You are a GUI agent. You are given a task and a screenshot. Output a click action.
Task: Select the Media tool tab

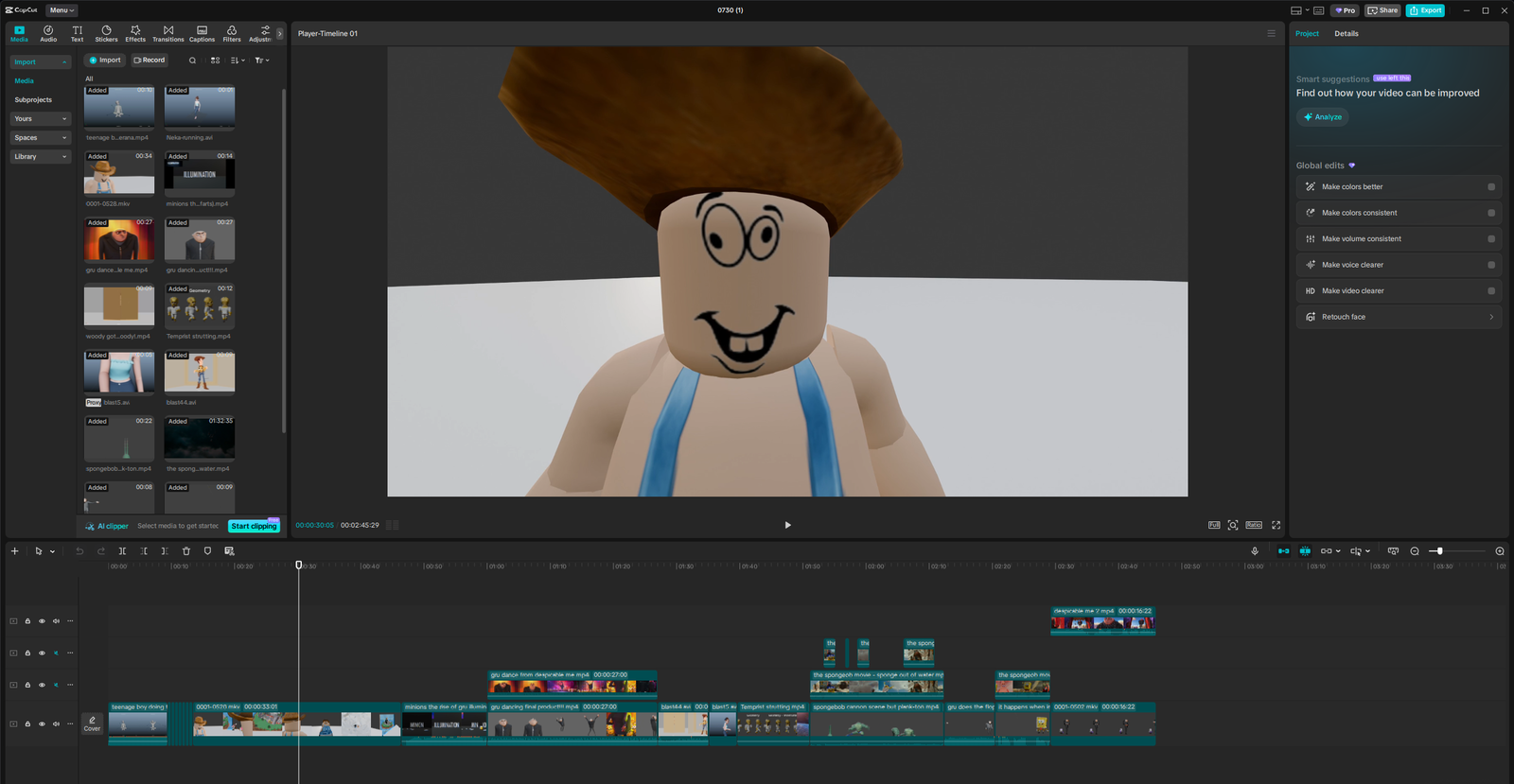[19, 34]
